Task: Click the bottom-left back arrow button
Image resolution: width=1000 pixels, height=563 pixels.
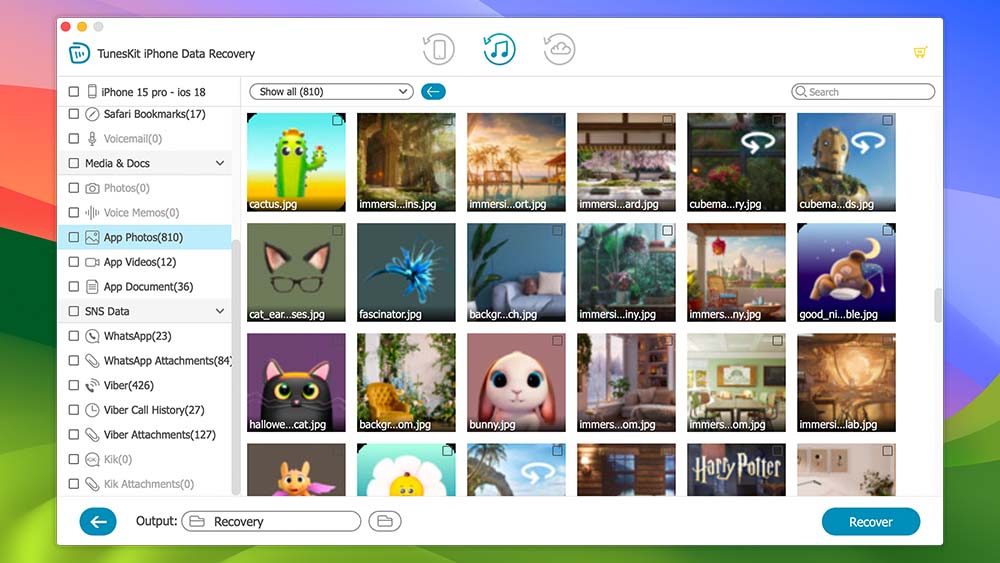Action: tap(98, 522)
